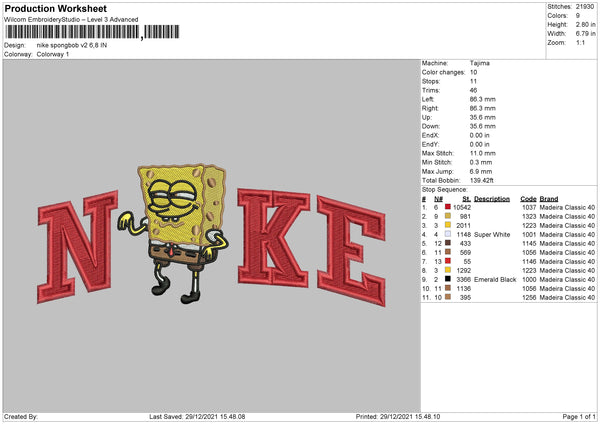600x424 pixels.
Task: Click the Max Jump value '6.9 mm'
Action: [x=481, y=171]
